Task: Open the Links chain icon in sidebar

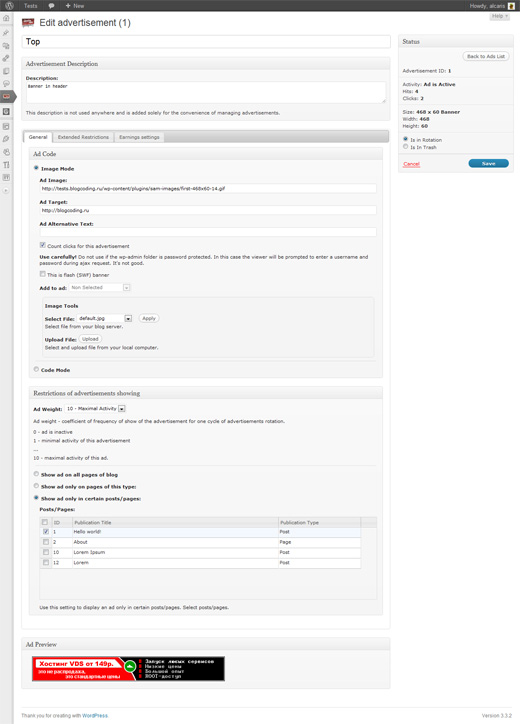Action: click(x=6, y=59)
